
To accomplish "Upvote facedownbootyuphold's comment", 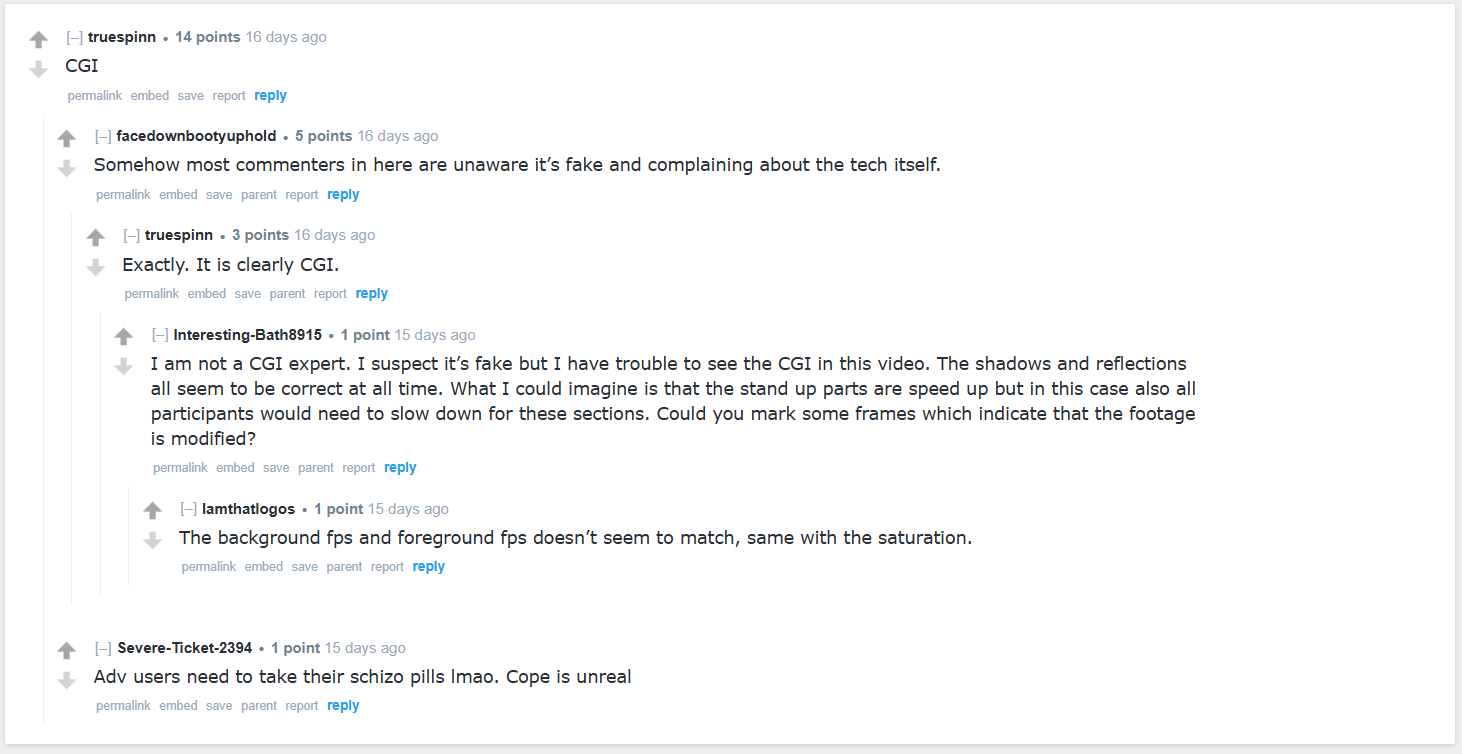I will tap(67, 139).
